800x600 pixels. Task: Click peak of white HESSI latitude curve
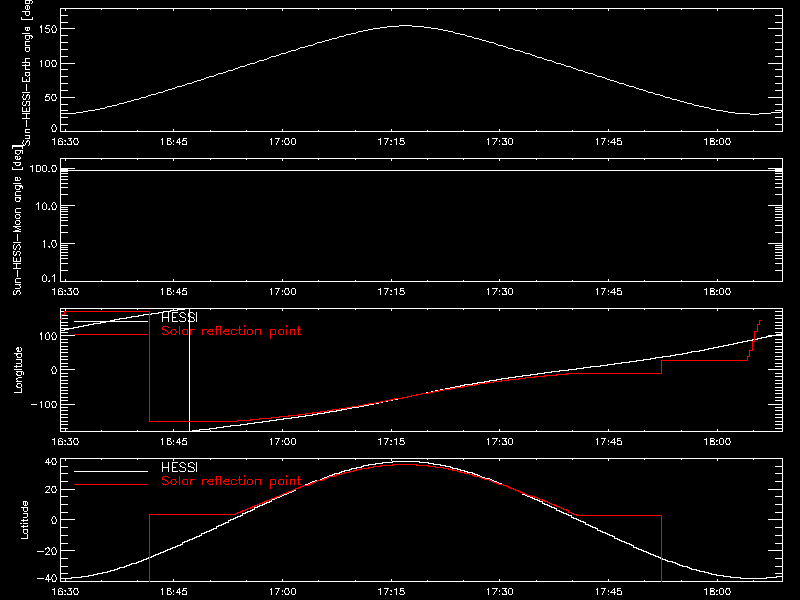(x=406, y=462)
